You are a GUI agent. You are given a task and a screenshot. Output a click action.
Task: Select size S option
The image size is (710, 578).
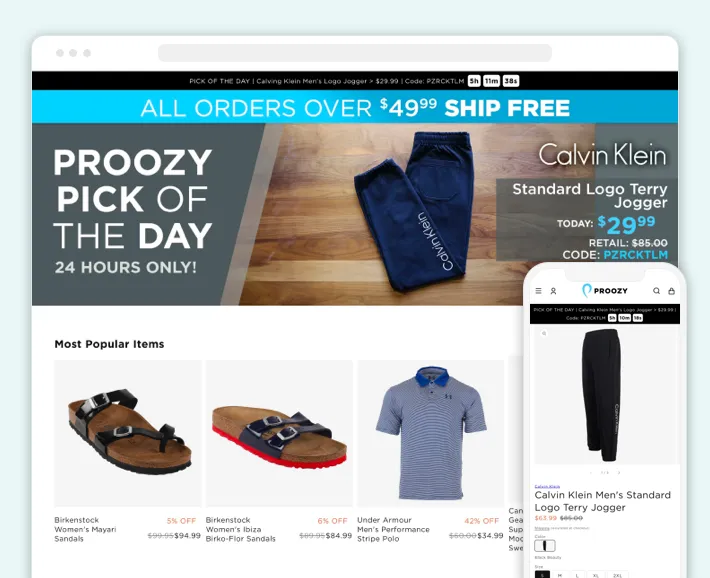pyautogui.click(x=542, y=574)
